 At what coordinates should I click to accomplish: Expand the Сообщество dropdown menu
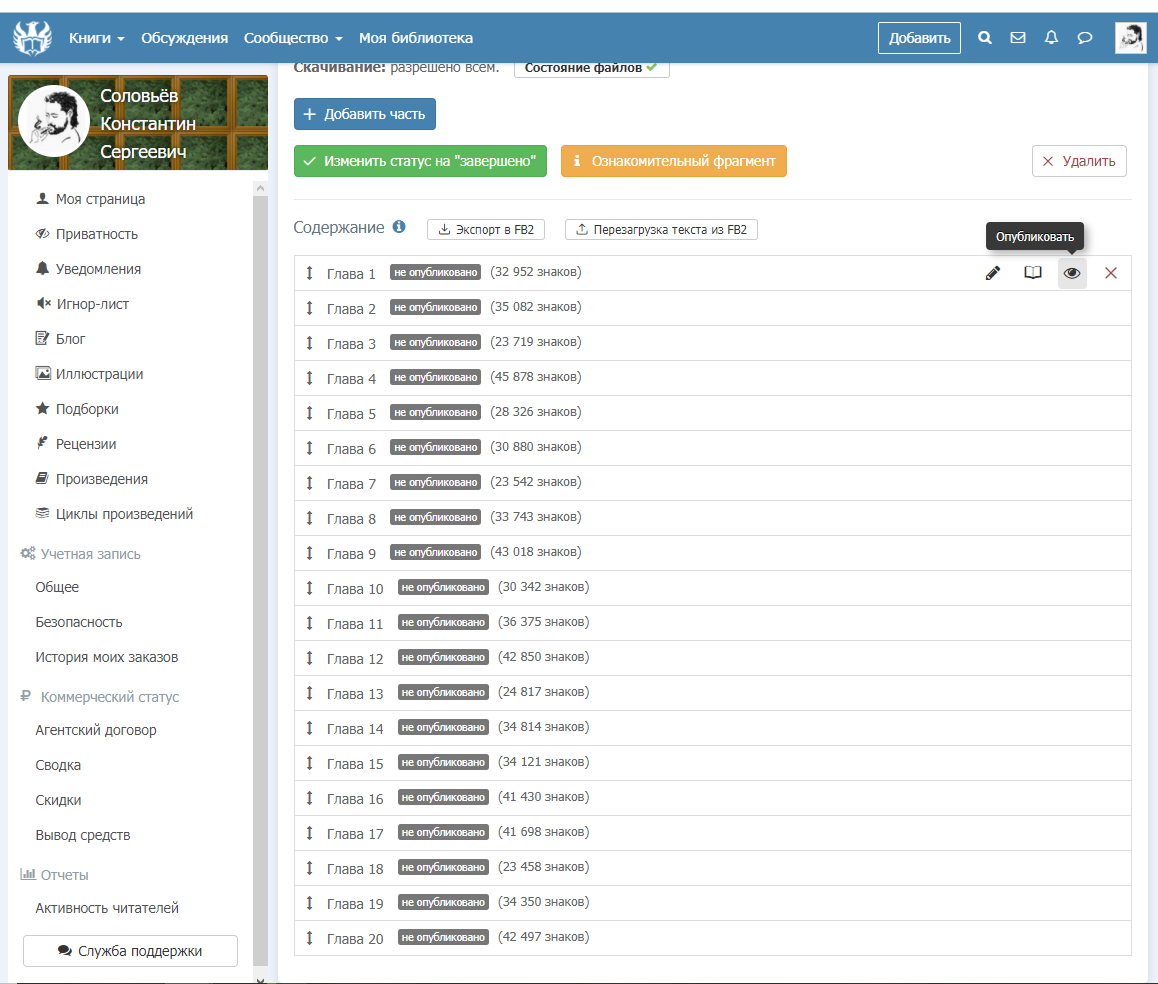coord(293,38)
